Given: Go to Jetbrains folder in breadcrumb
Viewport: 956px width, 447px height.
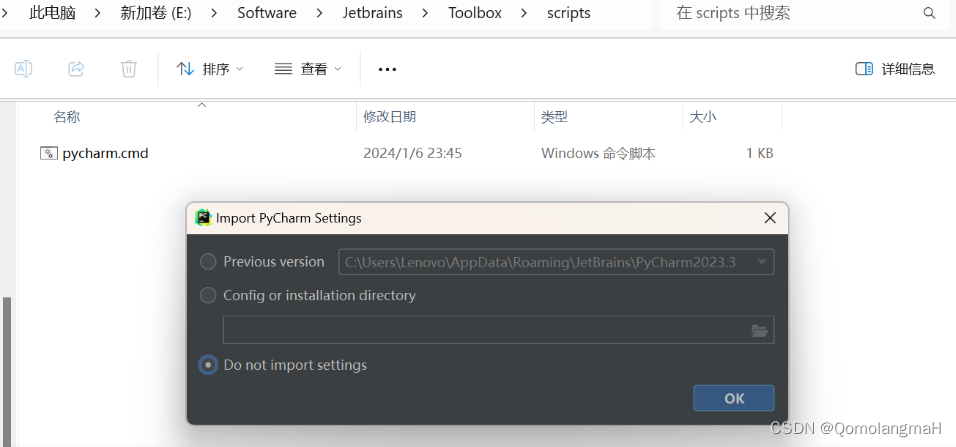Looking at the screenshot, I should click(373, 13).
